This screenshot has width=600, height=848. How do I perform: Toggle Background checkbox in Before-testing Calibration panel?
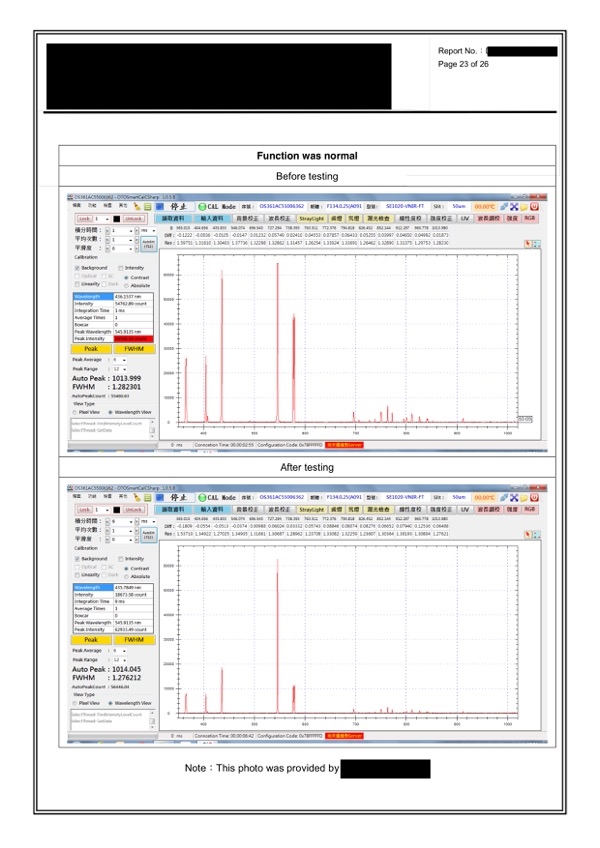(x=77, y=268)
